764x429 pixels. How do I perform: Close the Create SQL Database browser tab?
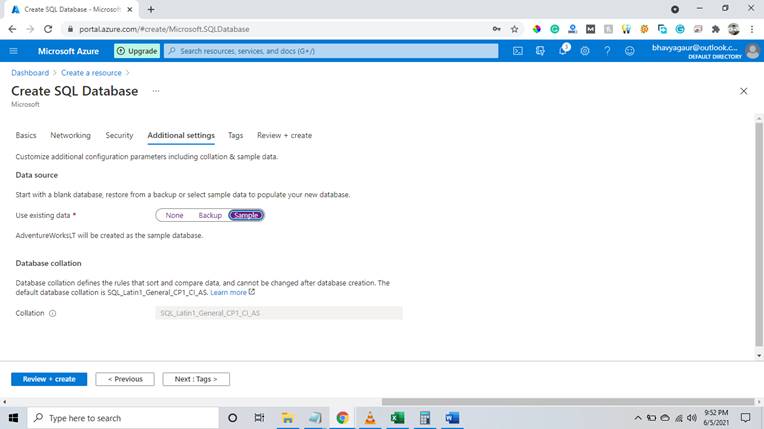click(x=130, y=9)
